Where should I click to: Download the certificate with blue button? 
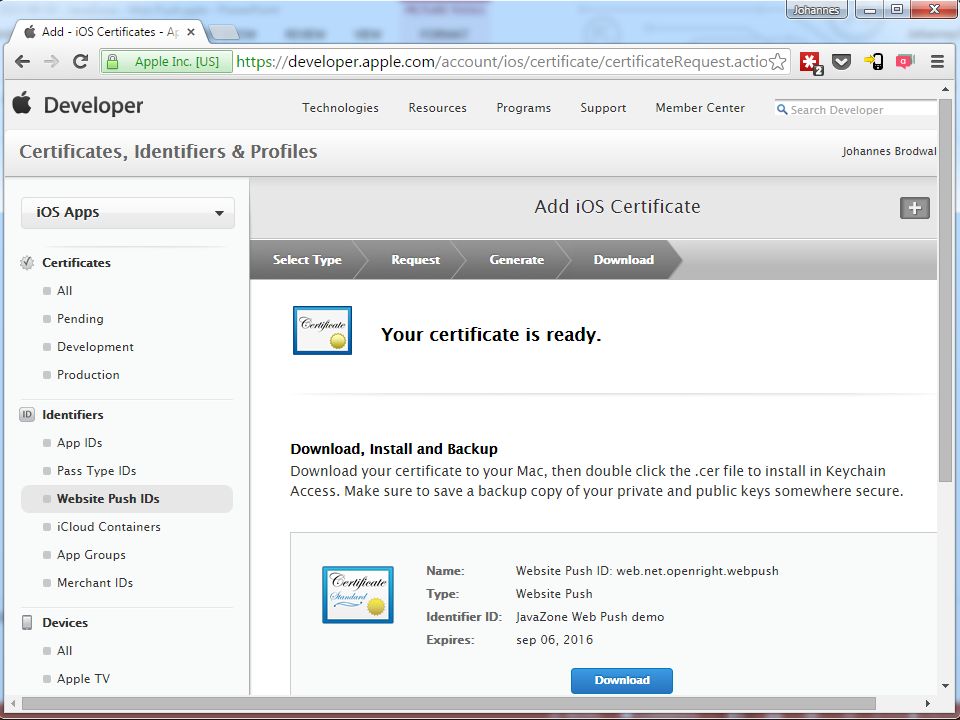(x=621, y=680)
